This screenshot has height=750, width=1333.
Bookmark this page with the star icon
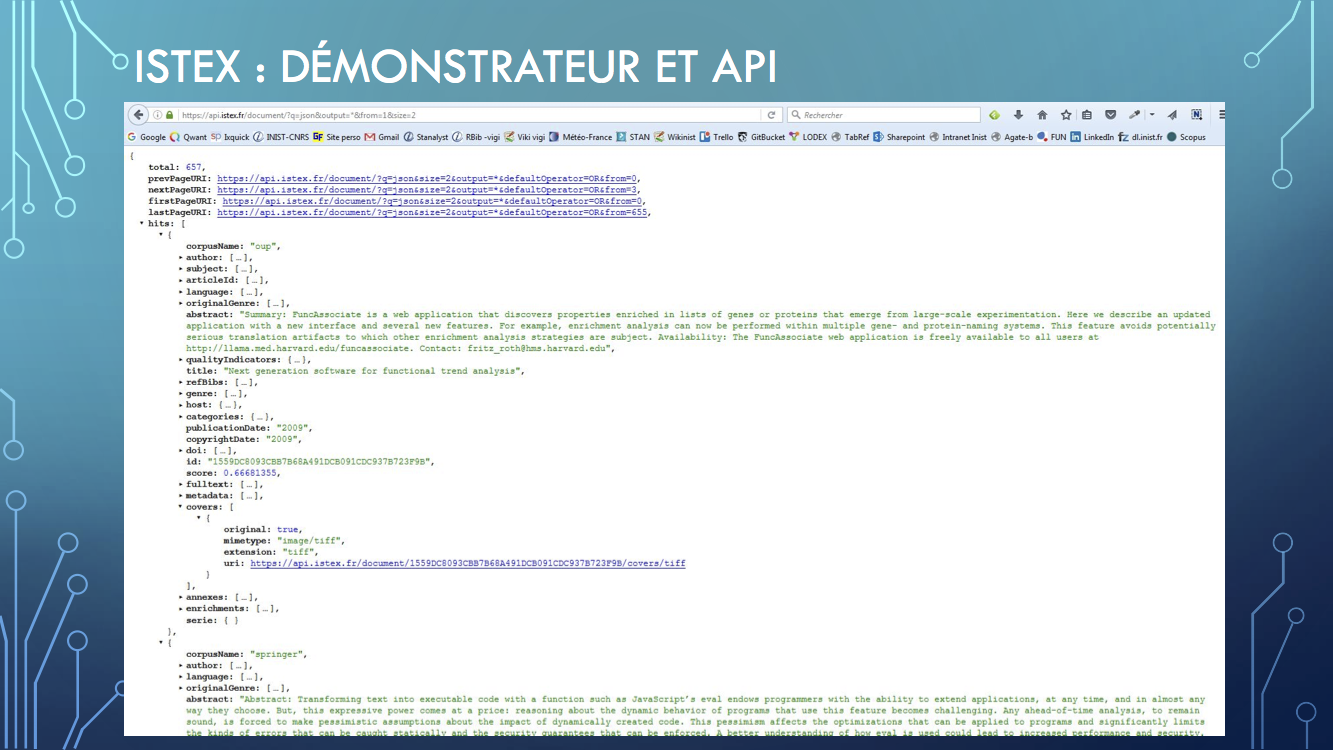(x=1066, y=114)
